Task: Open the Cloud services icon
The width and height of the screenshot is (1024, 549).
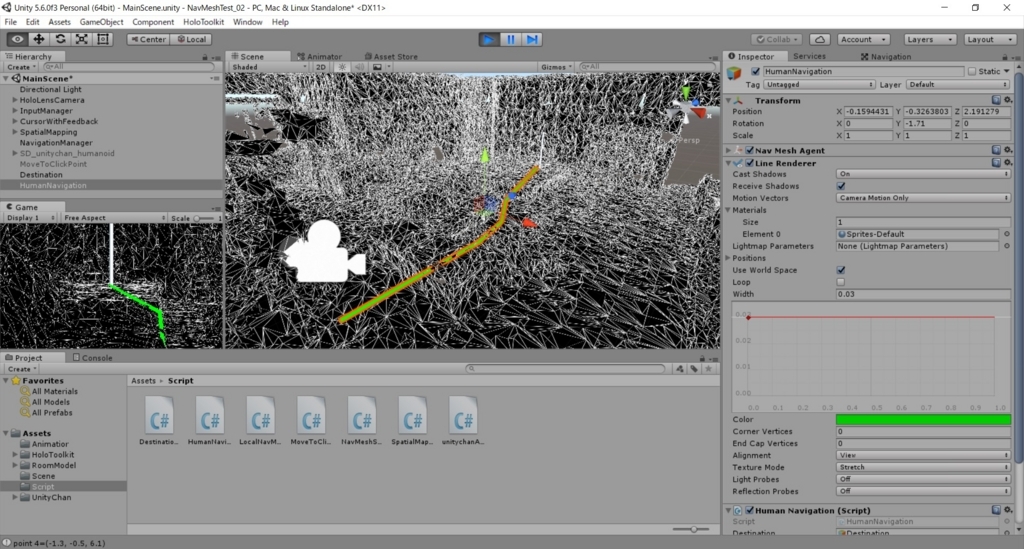Action: click(x=820, y=39)
